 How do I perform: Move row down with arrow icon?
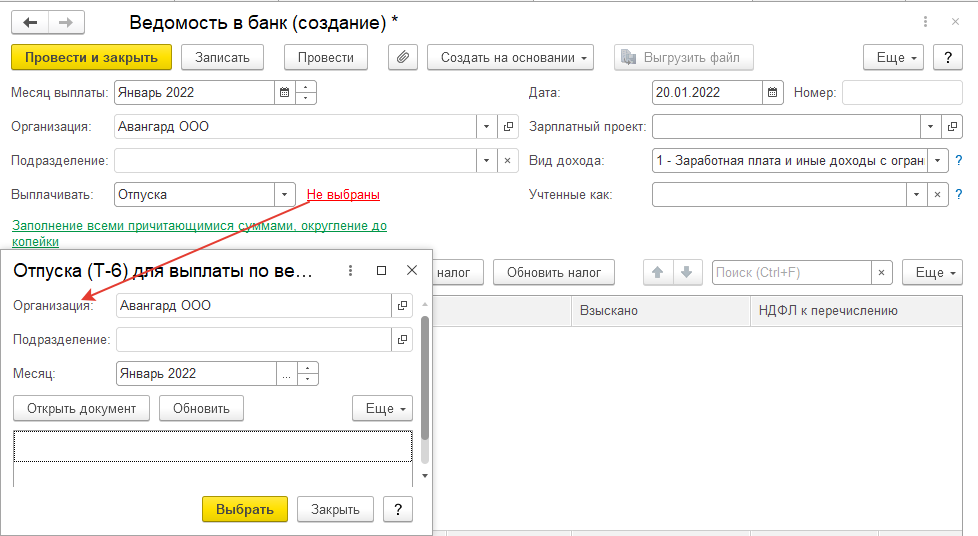[x=685, y=272]
